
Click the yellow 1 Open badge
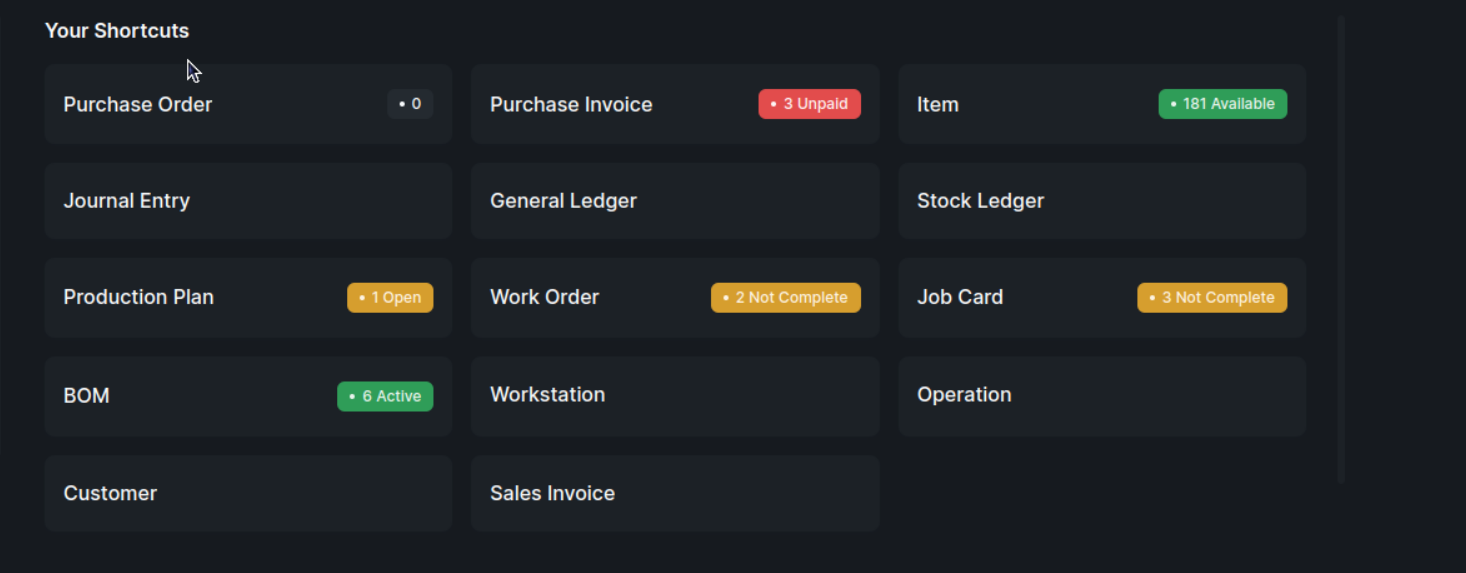click(x=390, y=298)
